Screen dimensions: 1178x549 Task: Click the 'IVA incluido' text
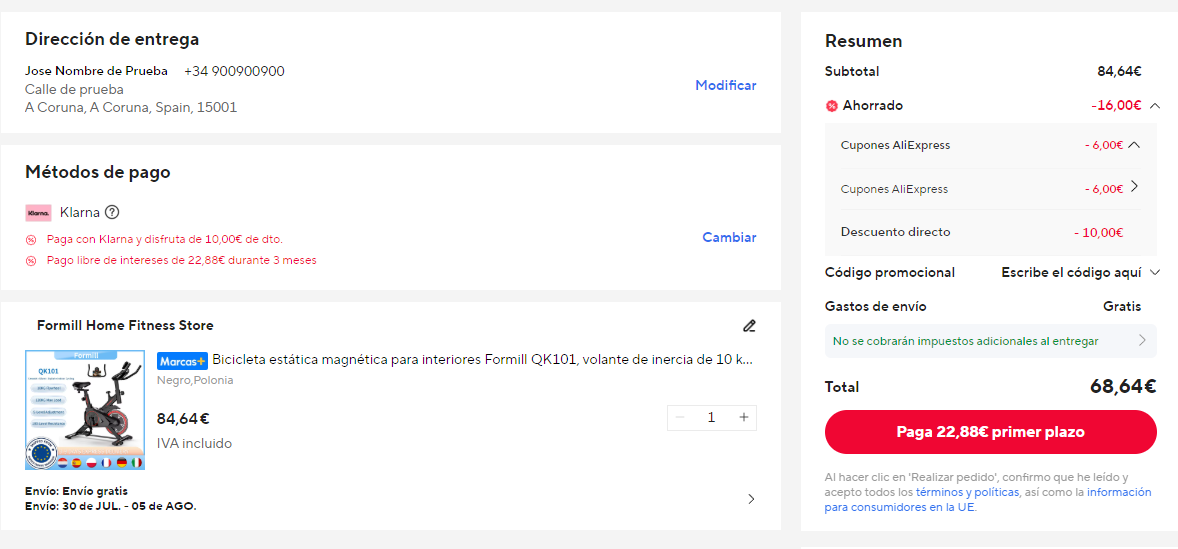click(x=194, y=443)
